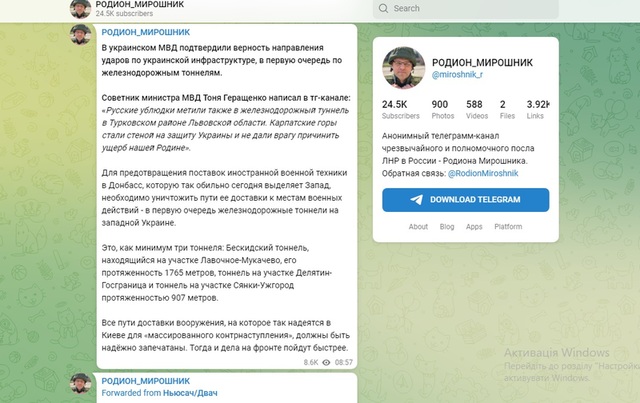Open the Blog footer link

click(446, 227)
